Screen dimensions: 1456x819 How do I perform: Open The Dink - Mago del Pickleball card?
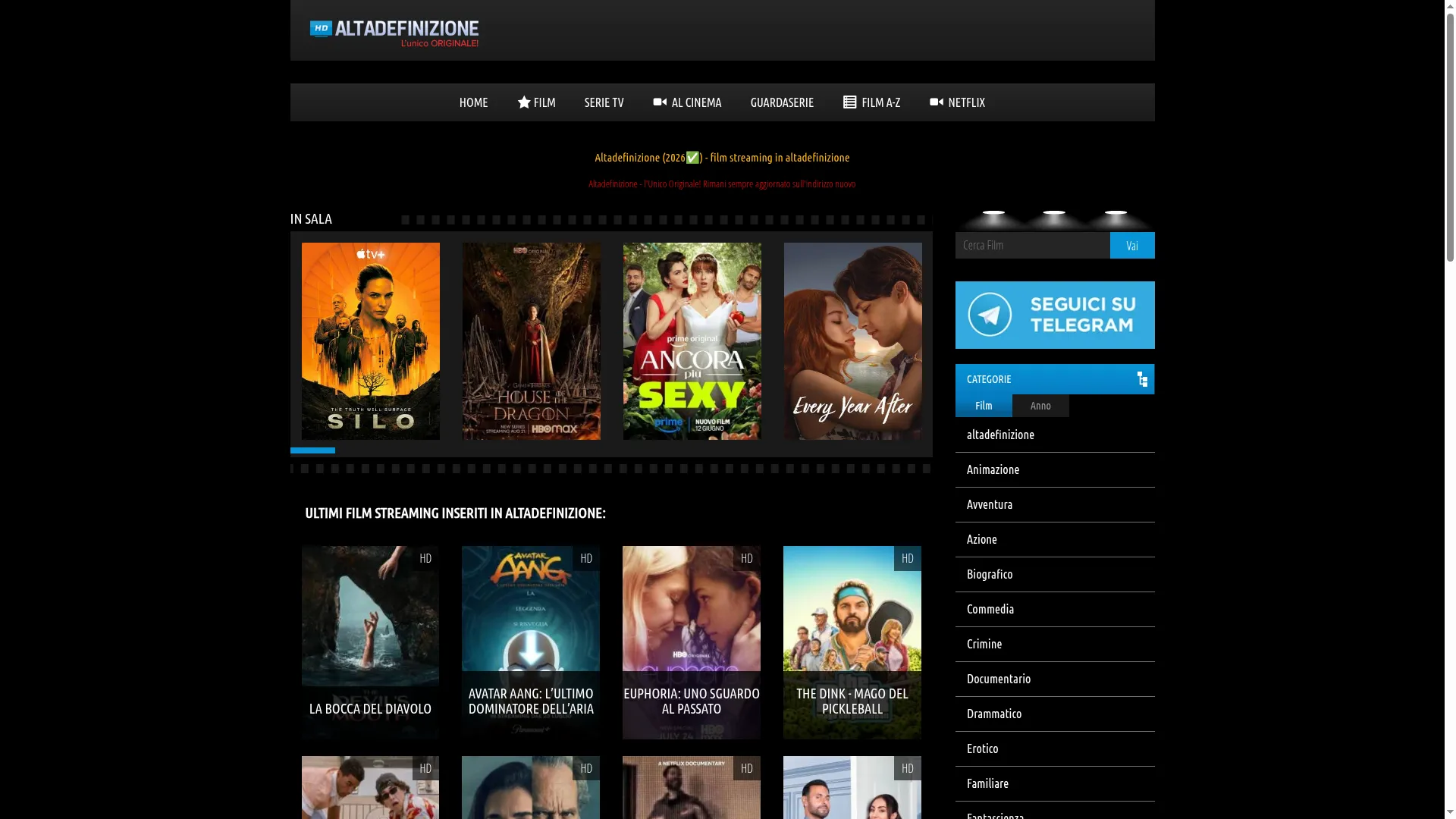click(x=852, y=642)
